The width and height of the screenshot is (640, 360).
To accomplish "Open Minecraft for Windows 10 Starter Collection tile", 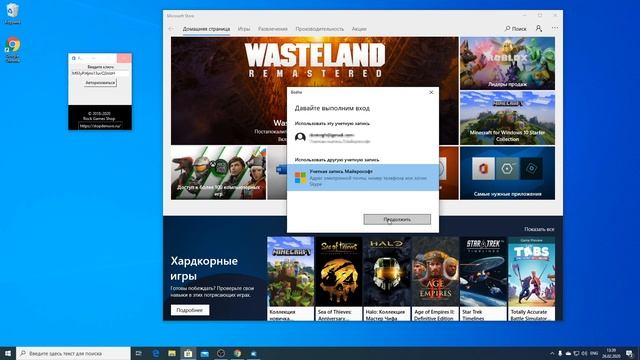I will 507,118.
